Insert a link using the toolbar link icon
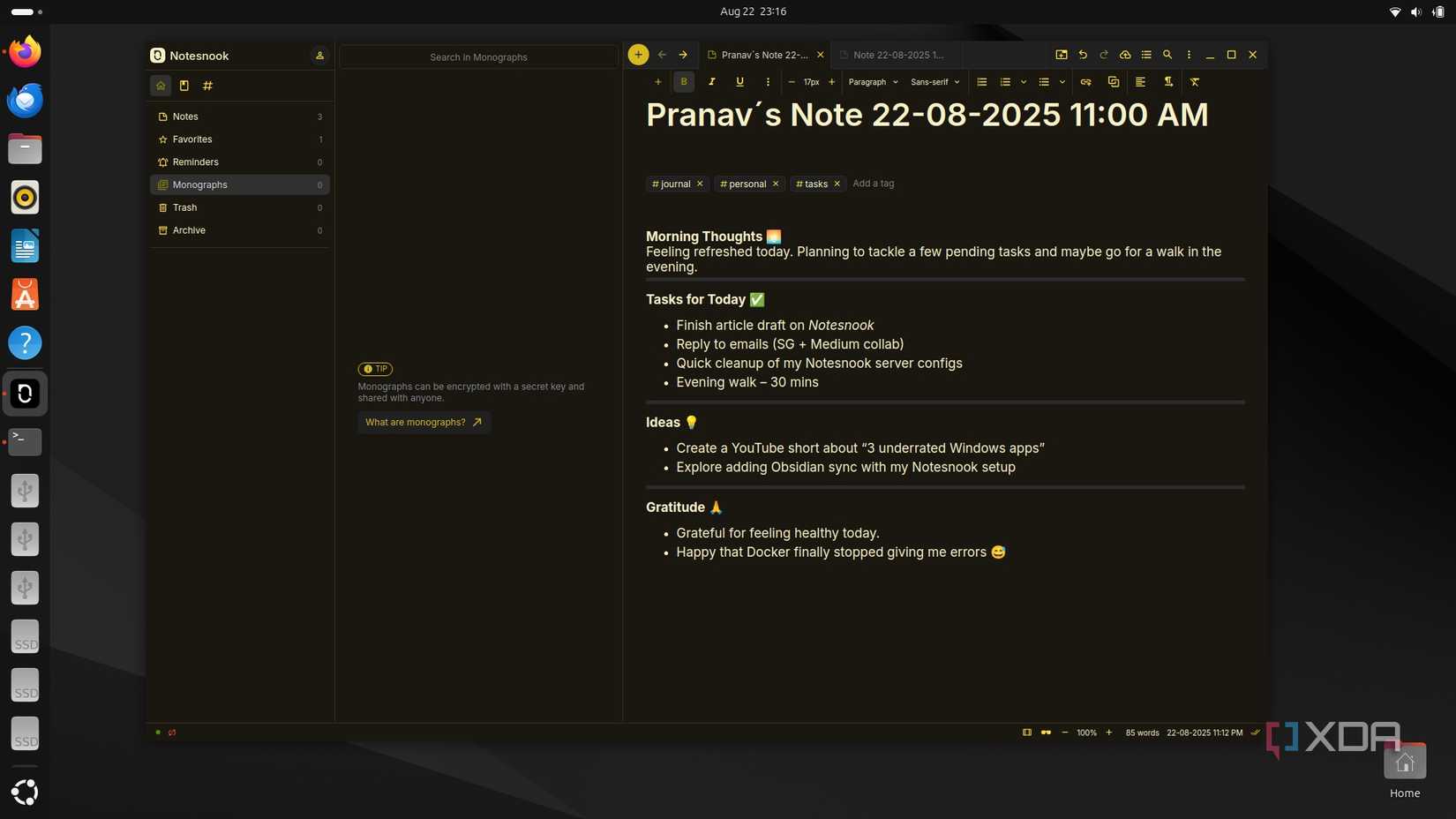The height and width of the screenshot is (819, 1456). pyautogui.click(x=1085, y=82)
